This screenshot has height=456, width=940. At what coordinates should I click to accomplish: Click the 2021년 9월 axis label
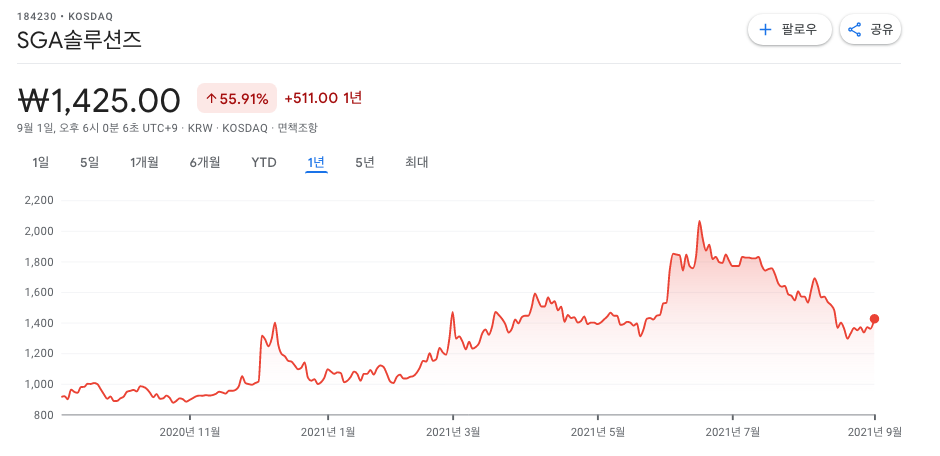click(873, 431)
